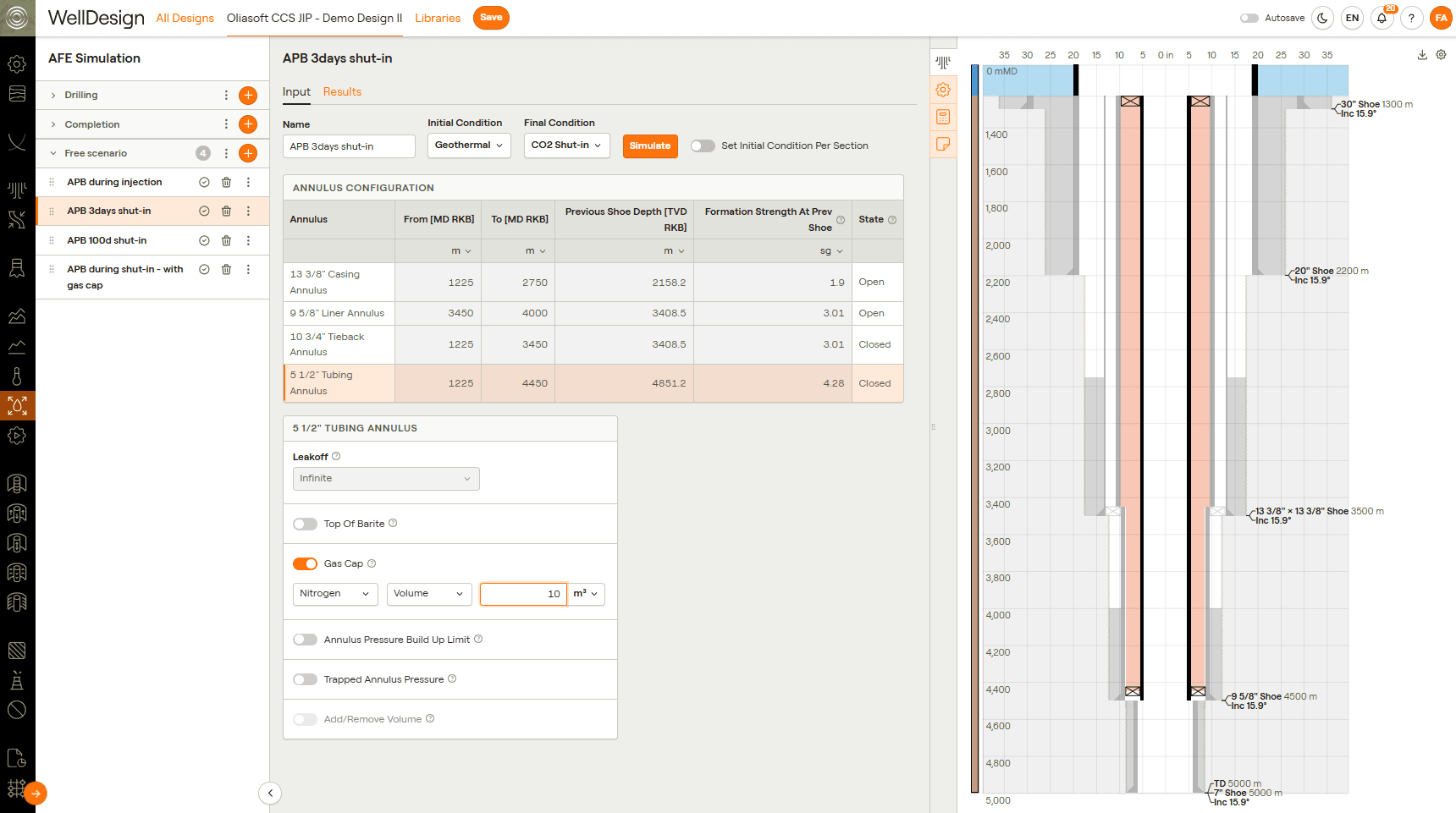Select 13 3/8" Casing Annulus row
The image size is (1456, 813).
[x=593, y=283]
